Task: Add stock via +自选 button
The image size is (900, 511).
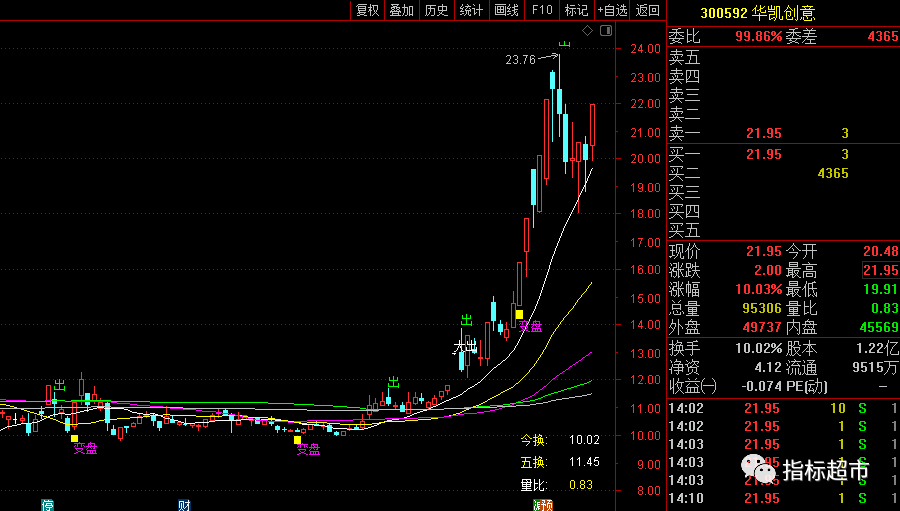Action: [612, 10]
